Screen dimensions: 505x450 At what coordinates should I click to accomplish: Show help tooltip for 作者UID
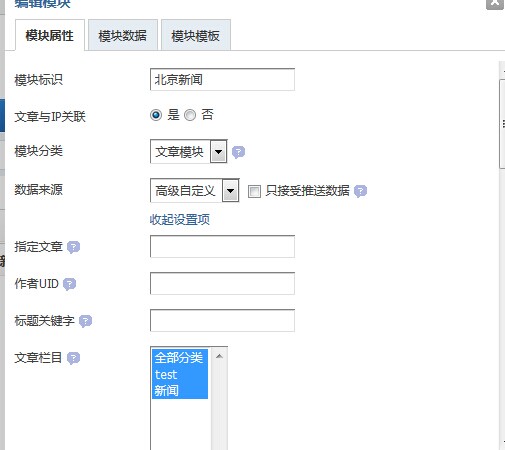(x=69, y=284)
